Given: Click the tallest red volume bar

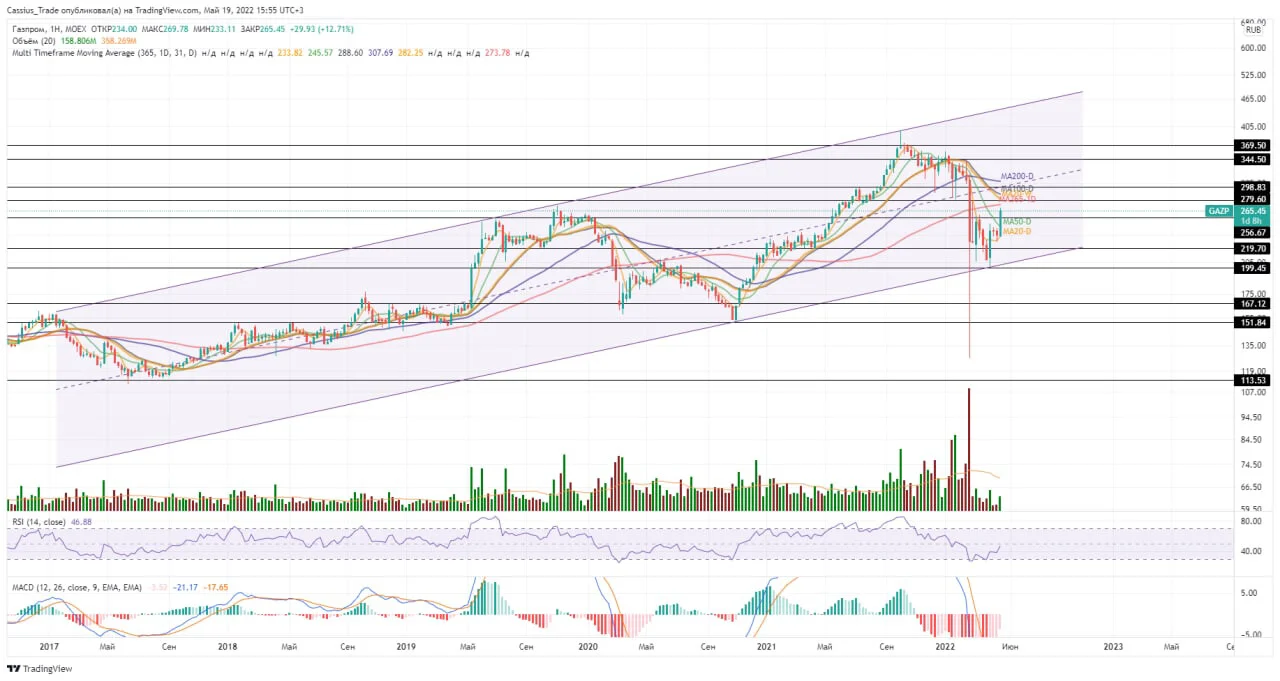Looking at the screenshot, I should click(x=969, y=449).
